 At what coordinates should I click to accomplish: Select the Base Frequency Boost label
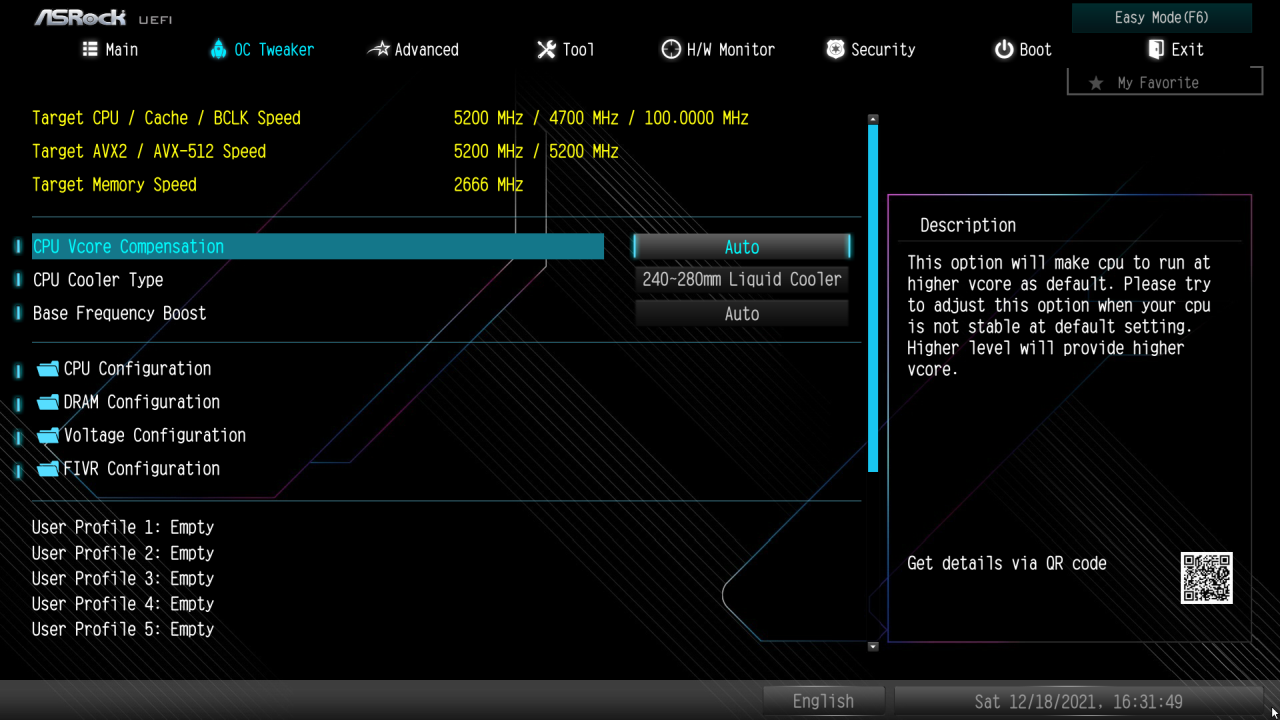120,313
